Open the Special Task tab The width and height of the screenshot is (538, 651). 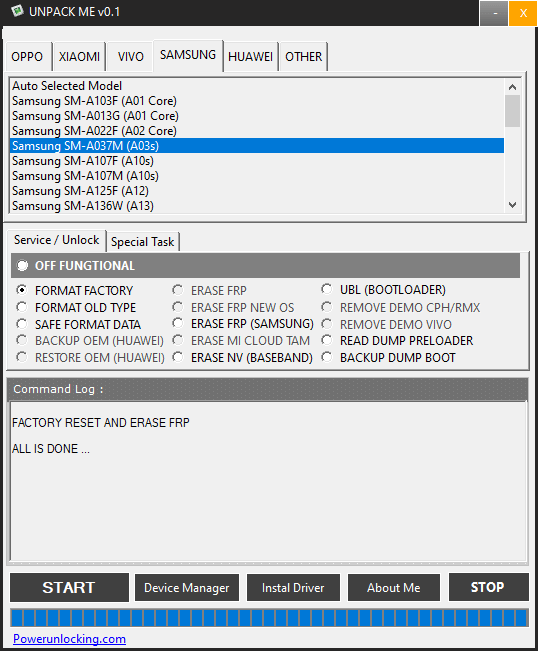[x=142, y=242]
